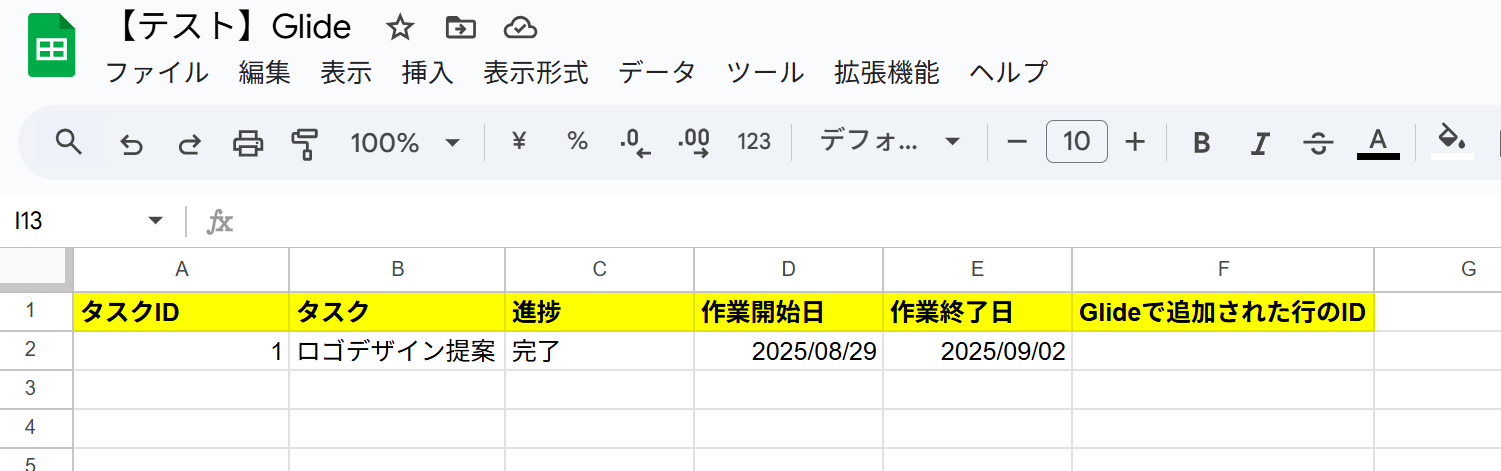Open the Google Sheets home logo

tap(51, 47)
